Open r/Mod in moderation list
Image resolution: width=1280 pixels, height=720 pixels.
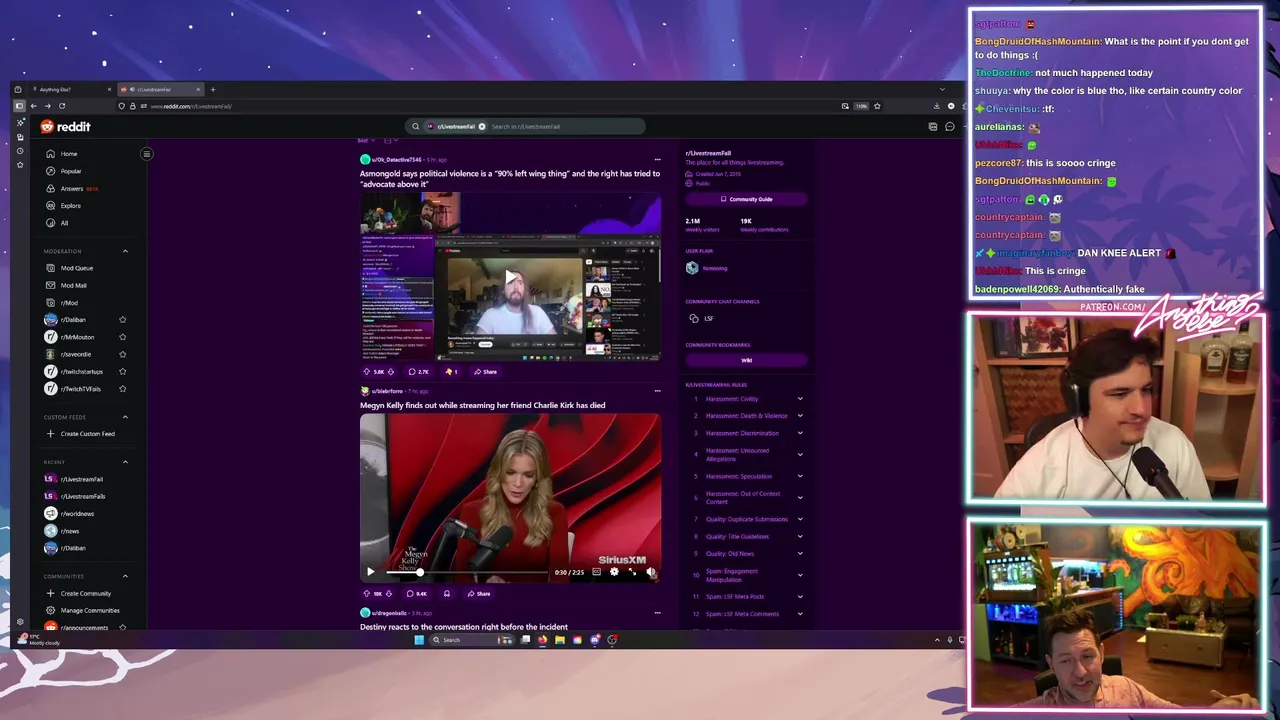69,302
